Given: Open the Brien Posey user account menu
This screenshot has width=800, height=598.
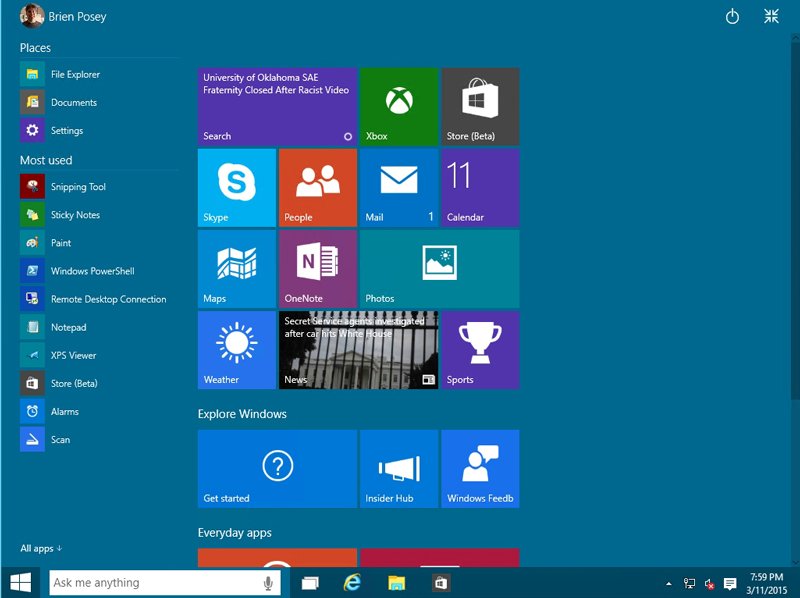Looking at the screenshot, I should [63, 16].
